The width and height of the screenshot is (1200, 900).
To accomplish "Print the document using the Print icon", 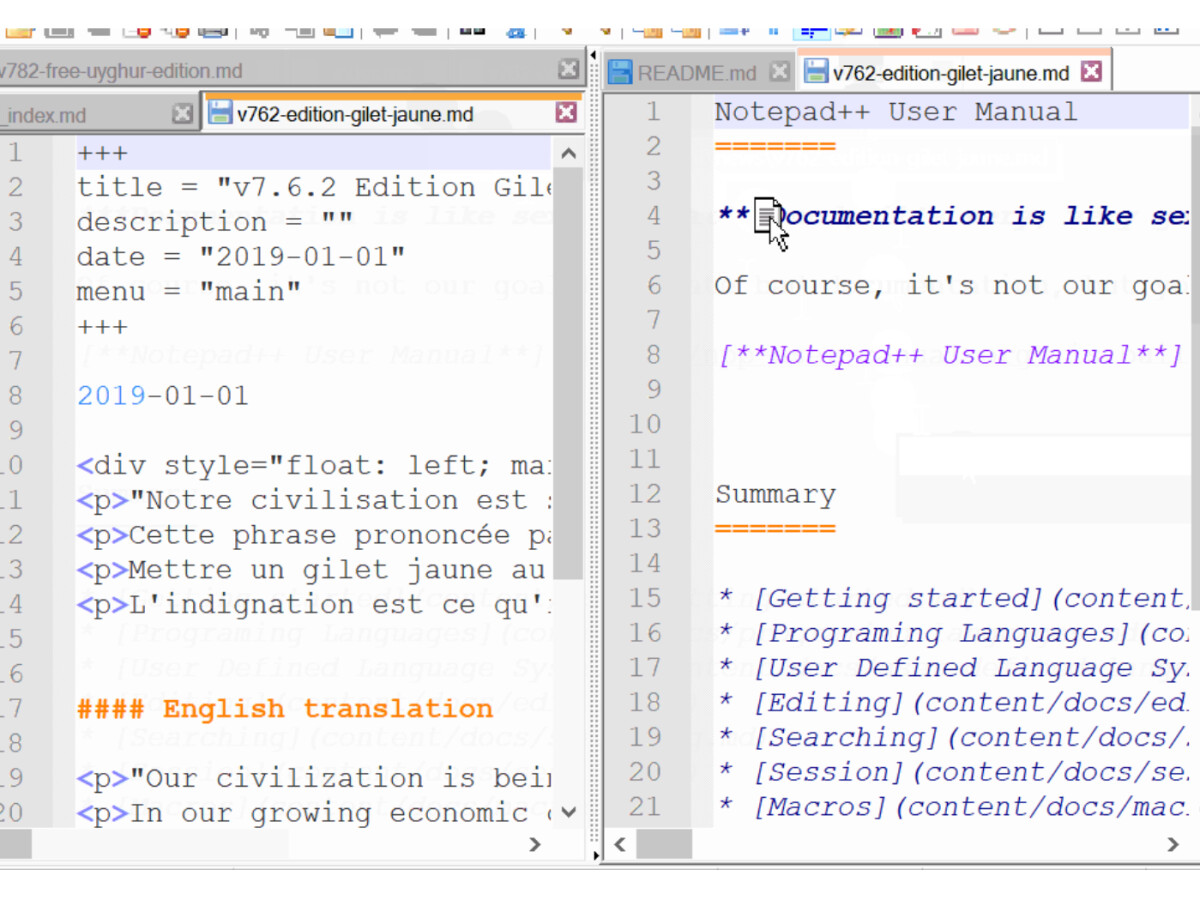I will pyautogui.click(x=212, y=31).
